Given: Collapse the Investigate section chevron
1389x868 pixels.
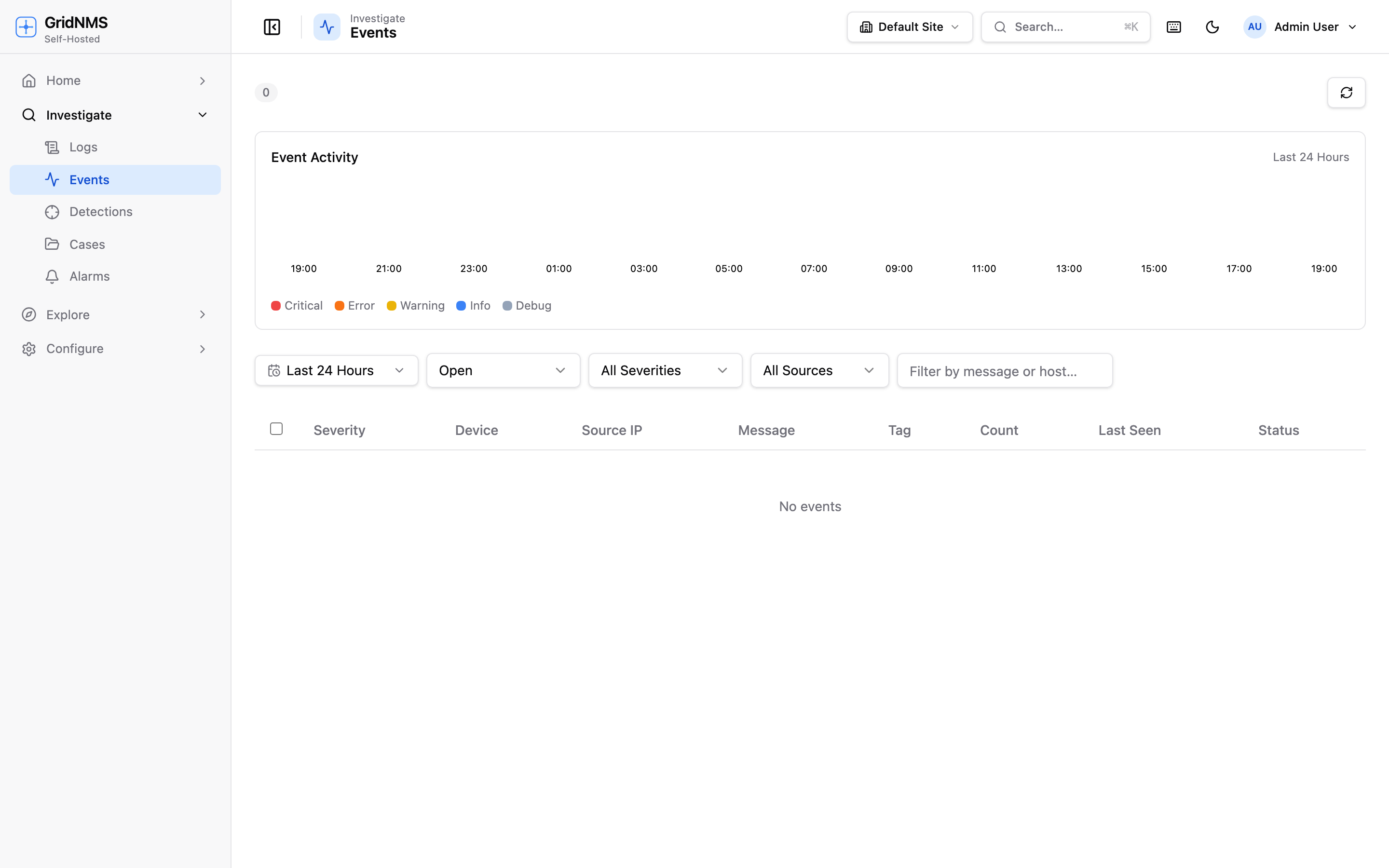Looking at the screenshot, I should click(x=202, y=115).
